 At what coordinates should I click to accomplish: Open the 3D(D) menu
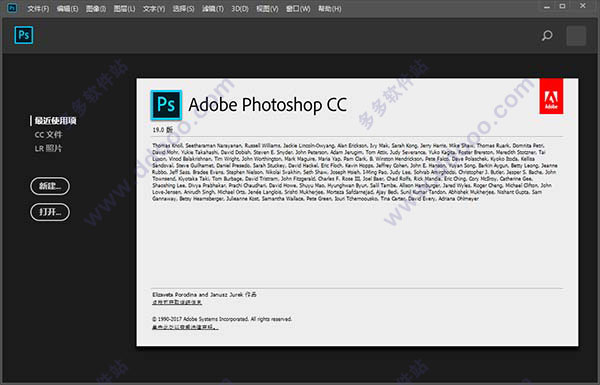coord(240,8)
